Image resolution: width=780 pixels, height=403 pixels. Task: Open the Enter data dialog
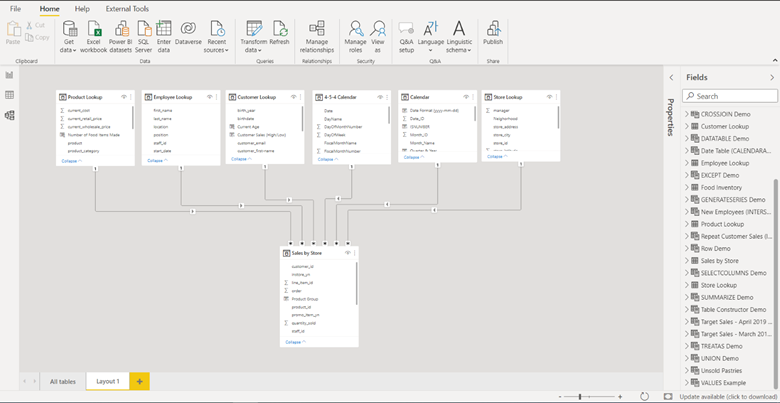click(x=164, y=37)
